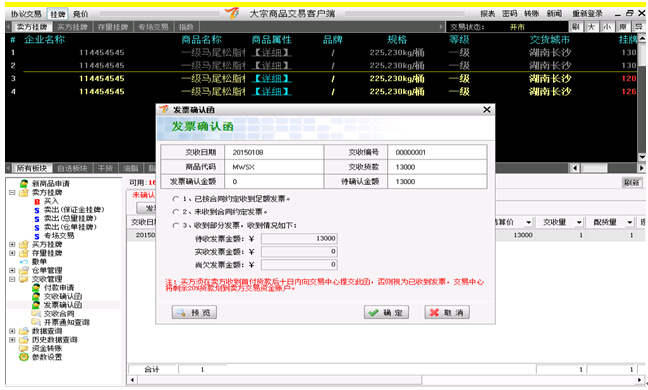This screenshot has width=648, height=390.
Task: Select option 1 已按合同约定收到足额发票
Action: (176, 199)
